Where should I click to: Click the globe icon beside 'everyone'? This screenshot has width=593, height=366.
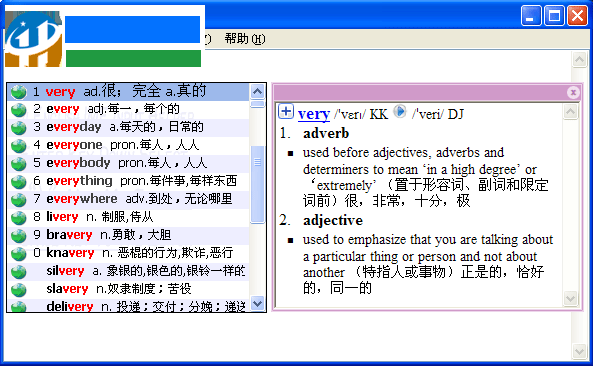[x=18, y=146]
